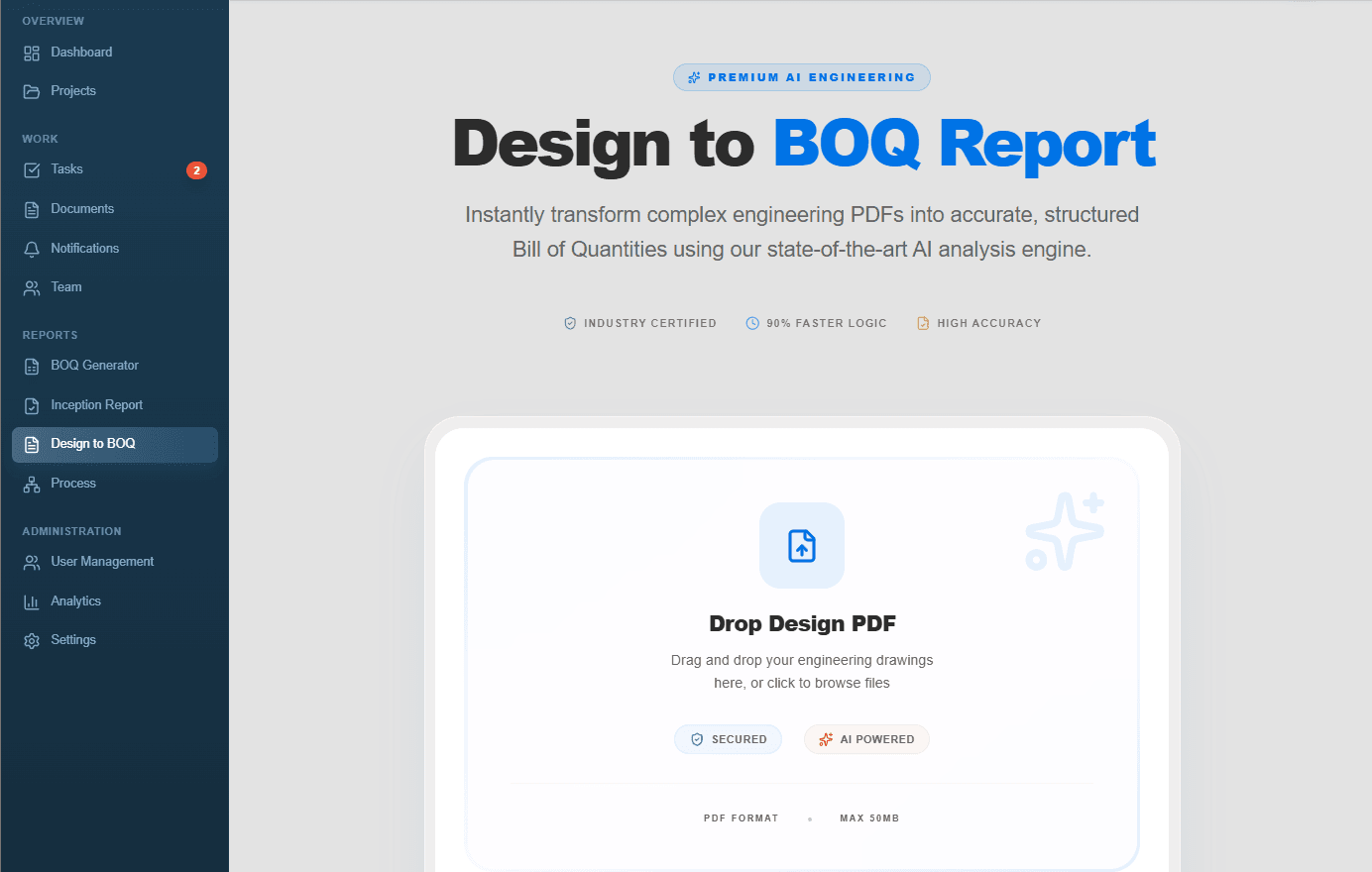Click the red Tasks notification badge
The width and height of the screenshot is (1372, 872).
[196, 170]
